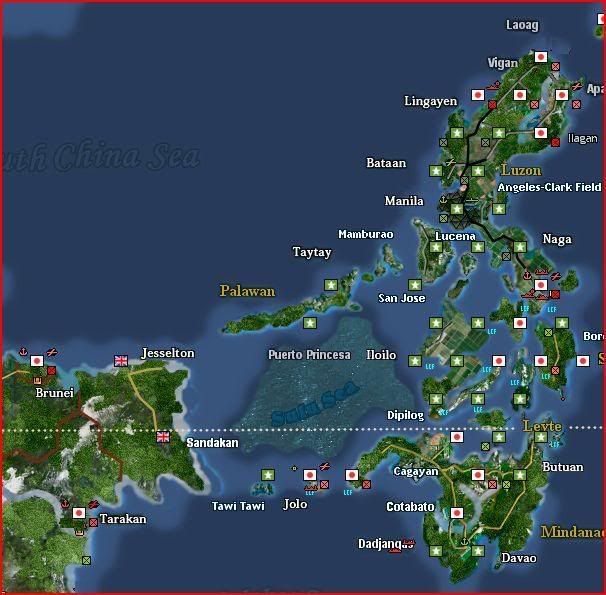The width and height of the screenshot is (606, 595).
Task: Select the green star base near Bataan
Action: pos(436,171)
